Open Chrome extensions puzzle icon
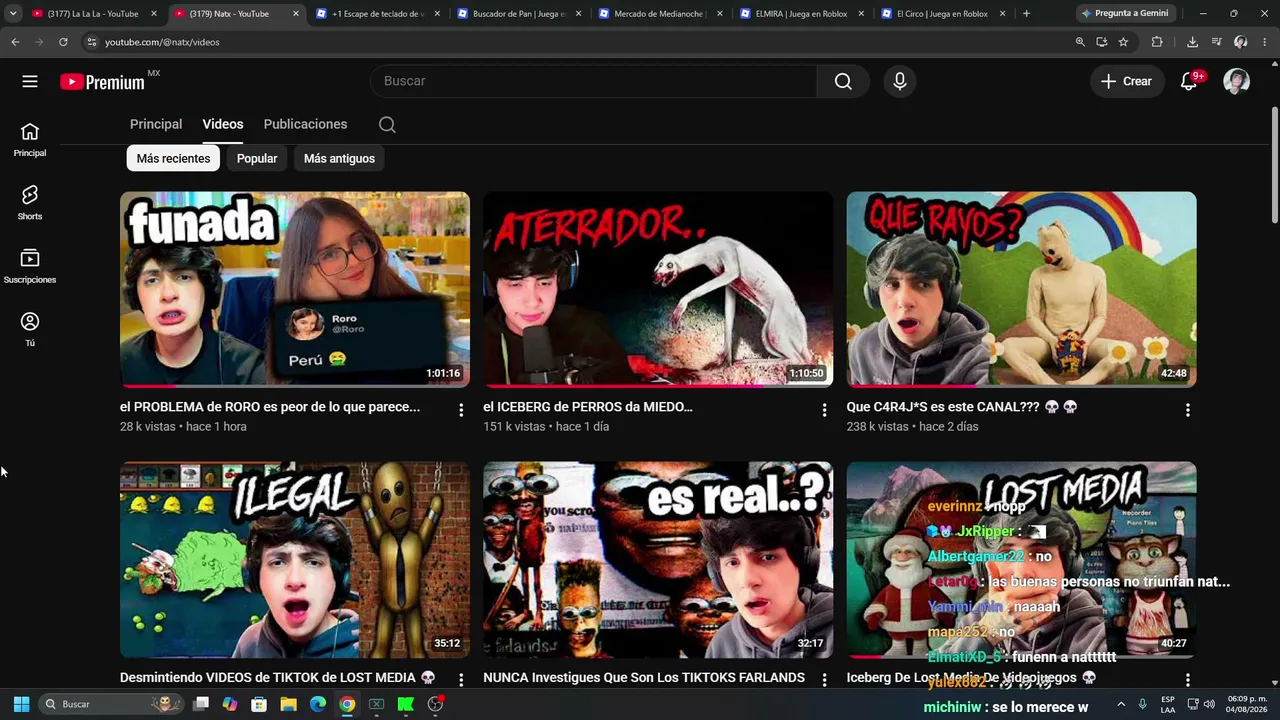This screenshot has width=1280, height=720. (1157, 42)
